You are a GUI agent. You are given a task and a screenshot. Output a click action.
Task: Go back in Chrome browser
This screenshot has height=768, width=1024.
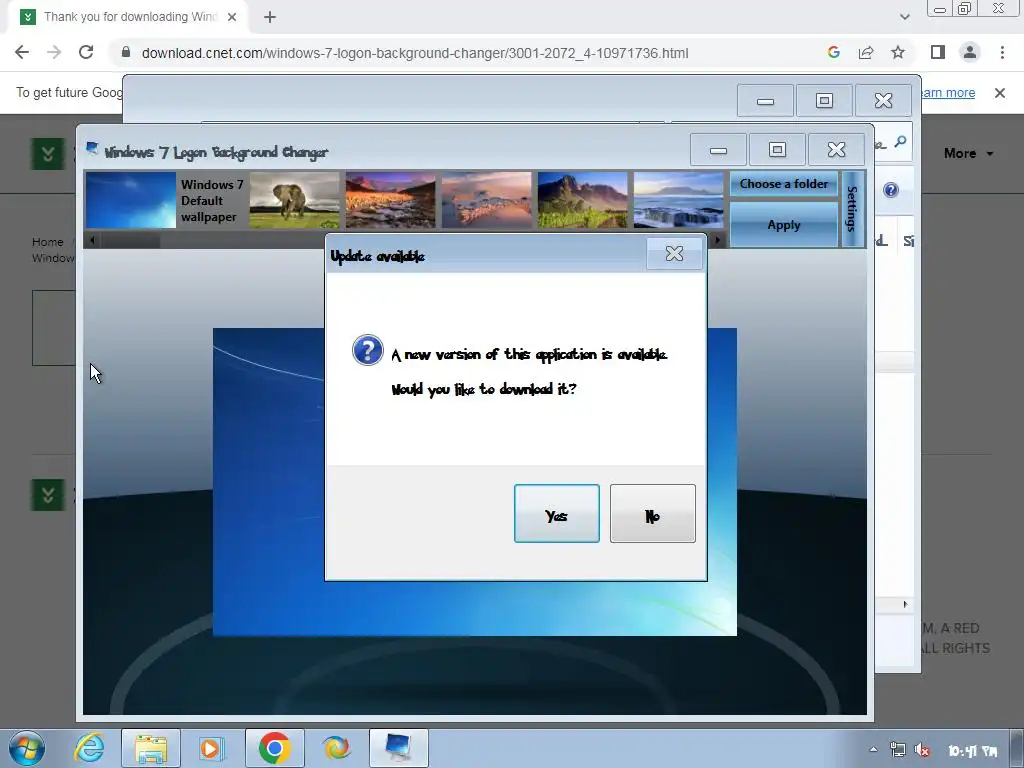[22, 53]
